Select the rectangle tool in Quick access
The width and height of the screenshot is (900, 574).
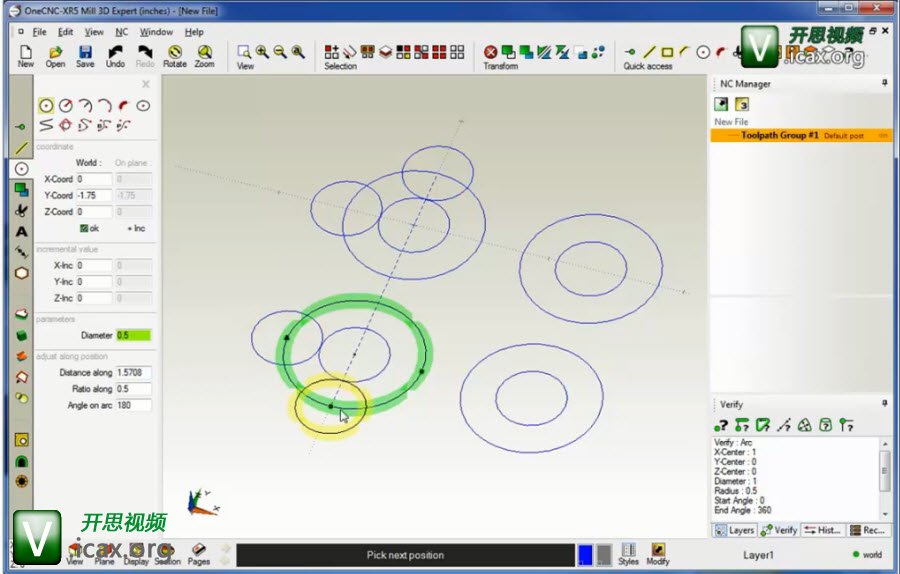(667, 52)
